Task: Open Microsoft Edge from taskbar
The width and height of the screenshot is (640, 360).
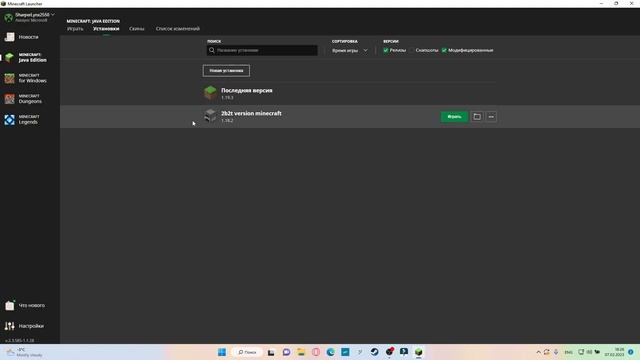Action: click(330, 352)
